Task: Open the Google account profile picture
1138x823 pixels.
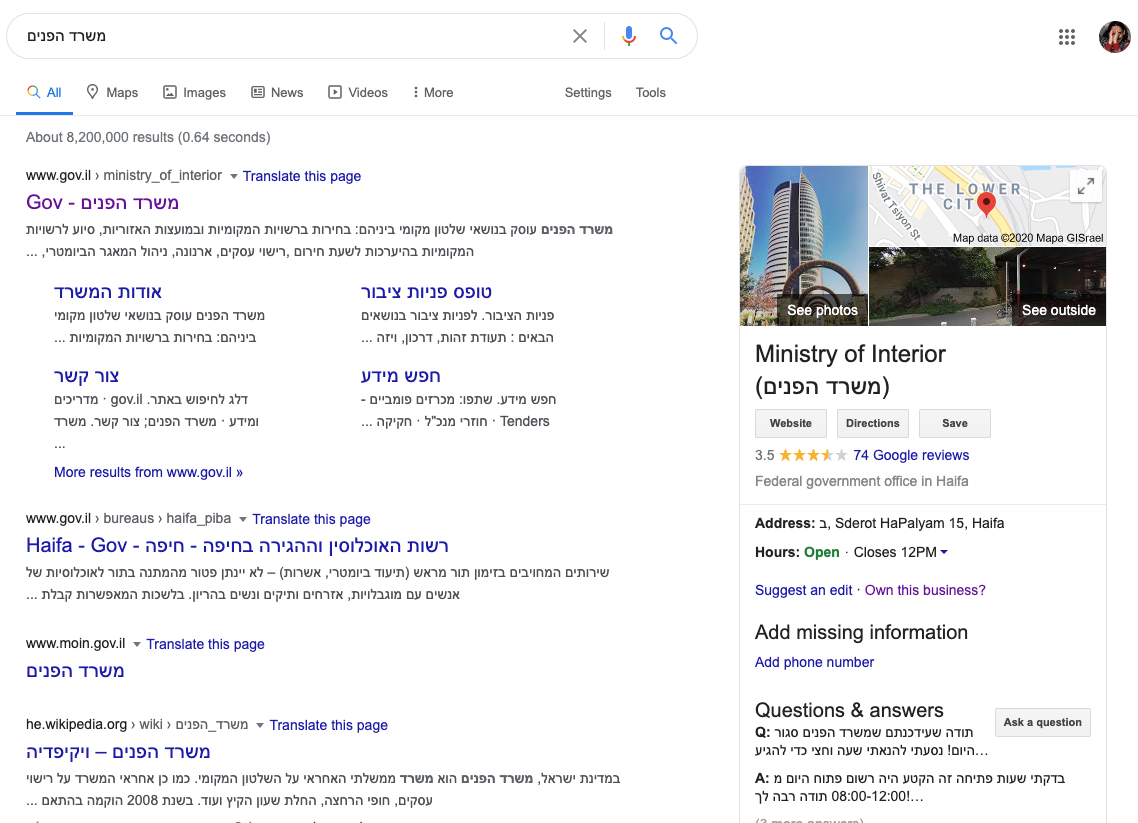Action: [x=1115, y=37]
